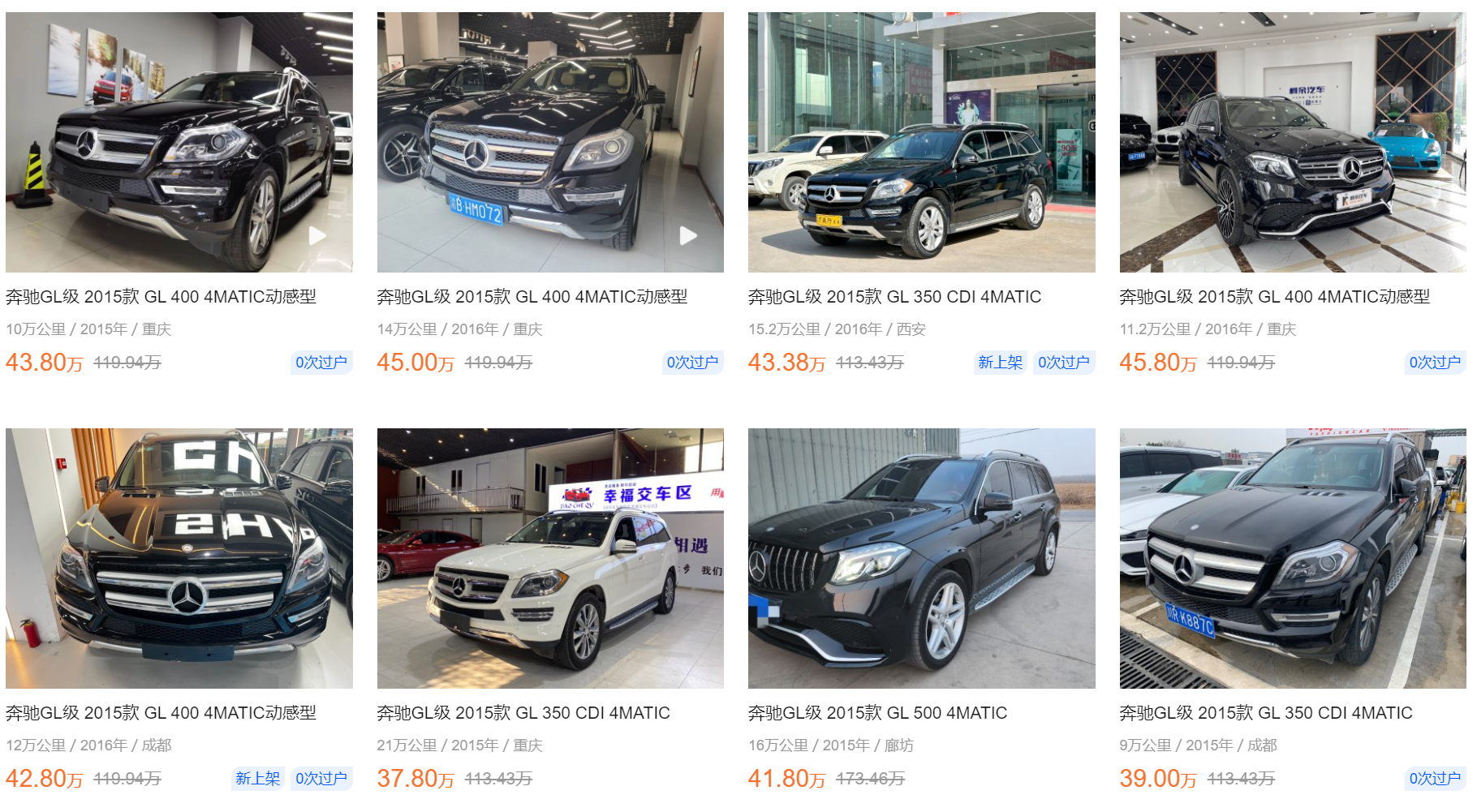The height and width of the screenshot is (812, 1477).
Task: Open the GL 500 4MATIC Langfang car photo
Action: click(921, 558)
